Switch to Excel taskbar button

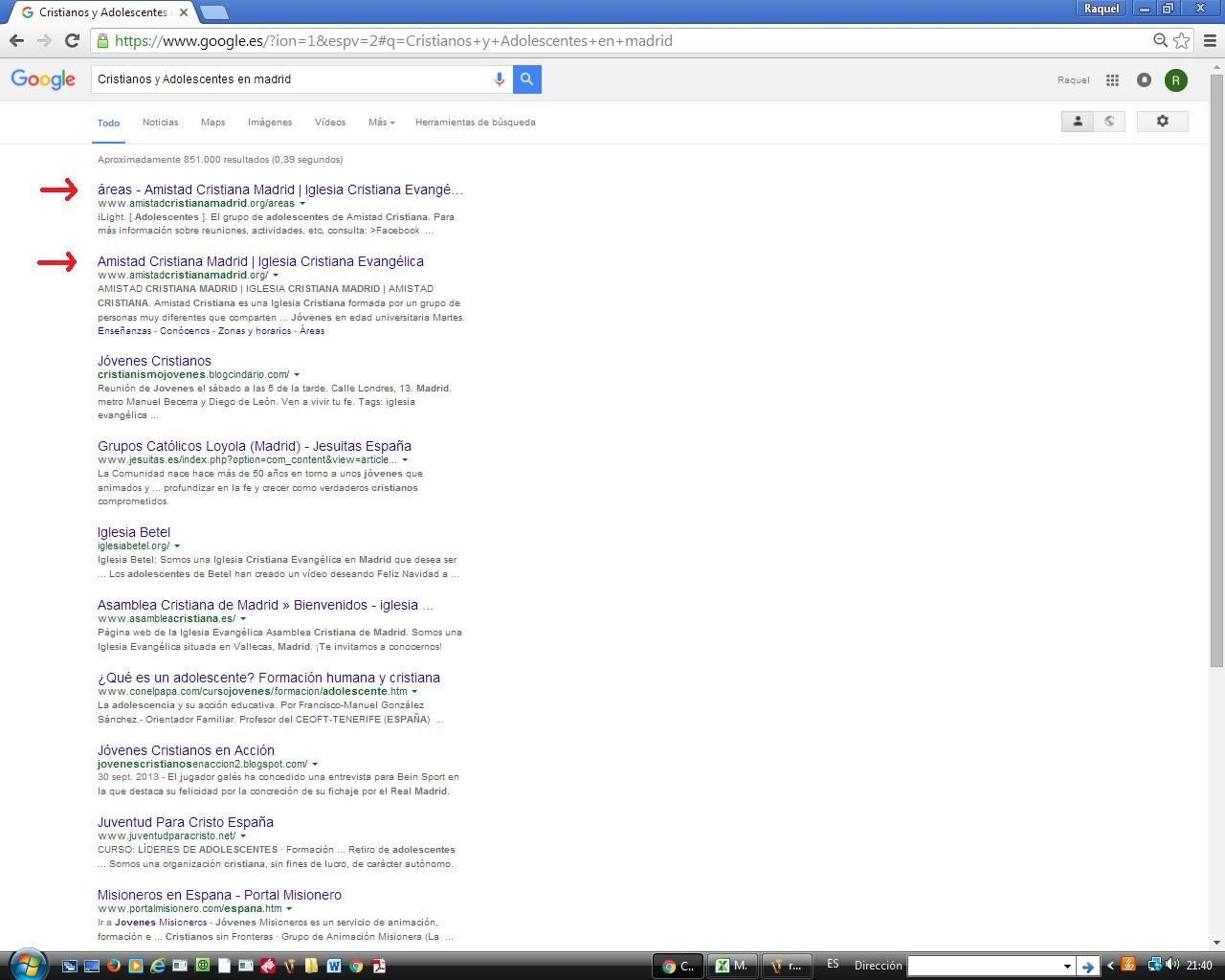point(732,966)
